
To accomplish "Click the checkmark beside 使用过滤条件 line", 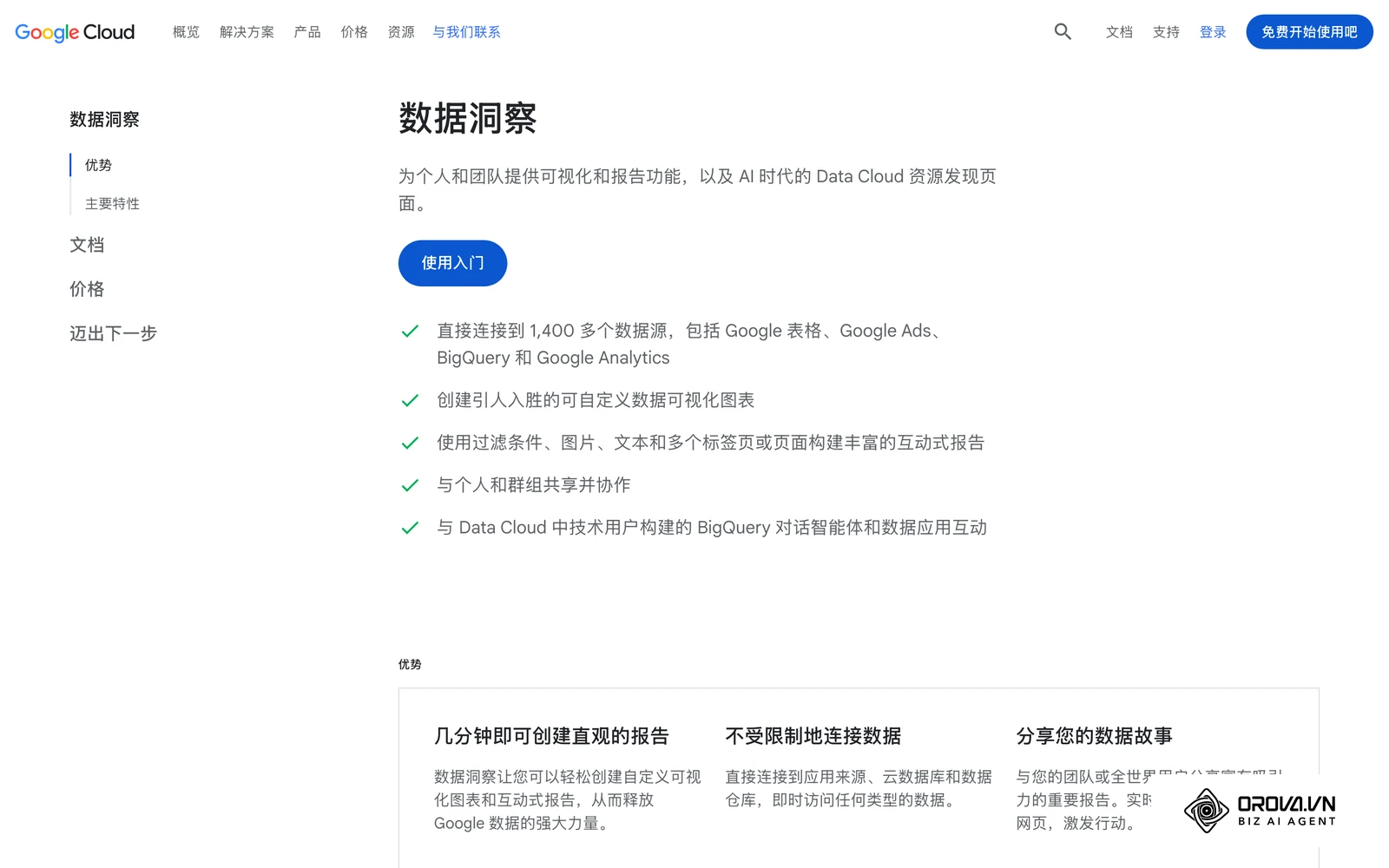I will [410, 443].
